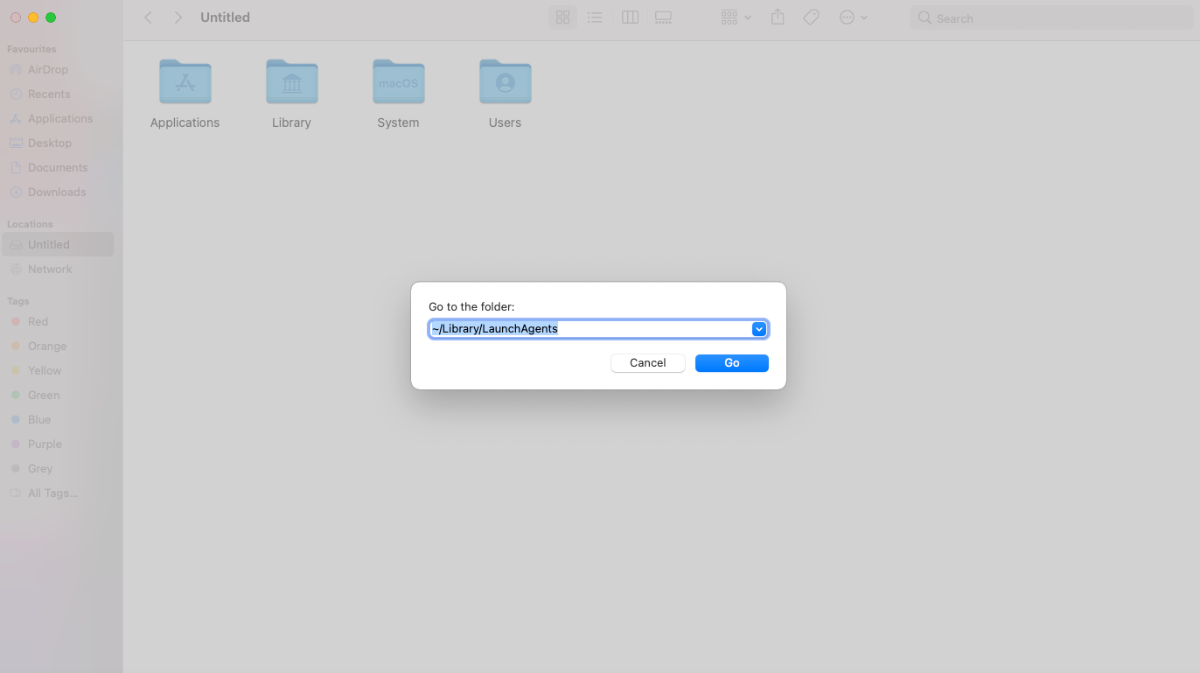Switch to column view mode
Image resolution: width=1200 pixels, height=673 pixels.
[x=629, y=17]
